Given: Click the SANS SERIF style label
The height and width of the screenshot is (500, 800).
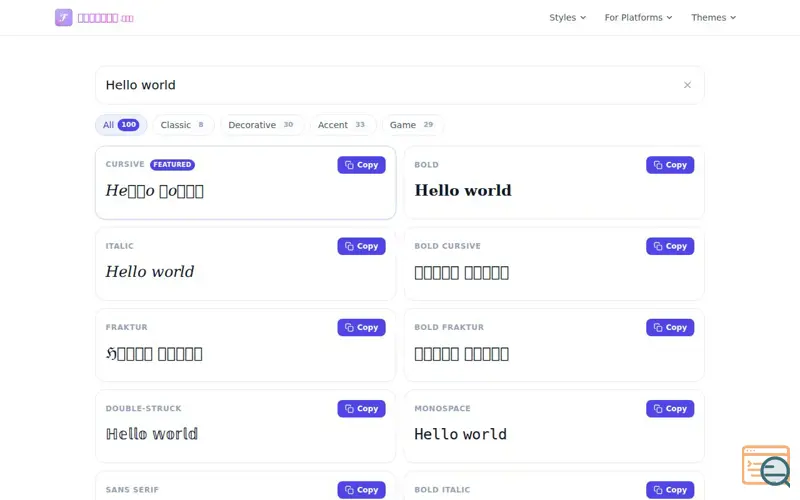Looking at the screenshot, I should (132, 490).
